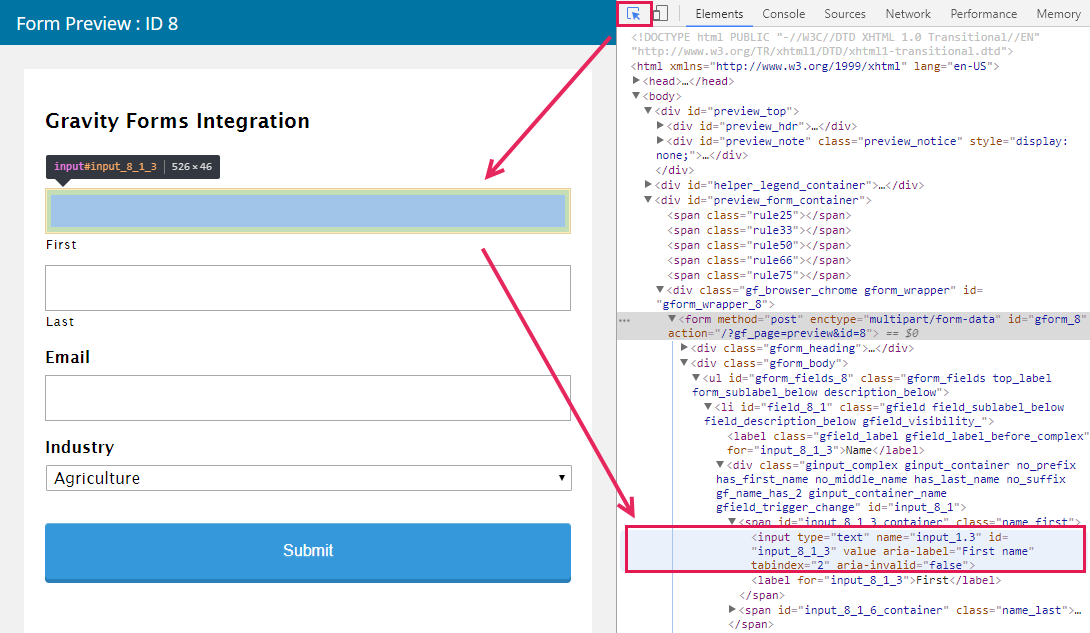1090x633 pixels.
Task: Click the Last name input field
Action: (307, 288)
